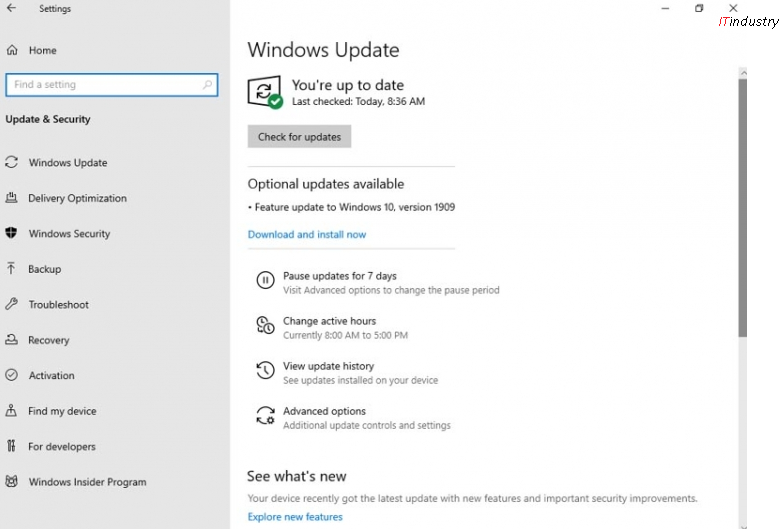Click 'Visit Advanced options to change the pause period'

[x=391, y=290]
